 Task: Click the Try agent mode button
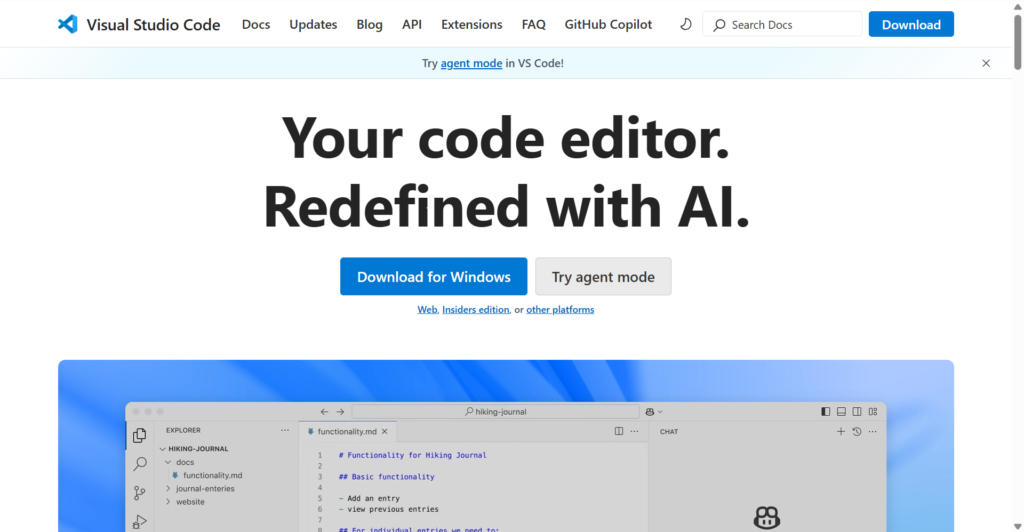[603, 277]
